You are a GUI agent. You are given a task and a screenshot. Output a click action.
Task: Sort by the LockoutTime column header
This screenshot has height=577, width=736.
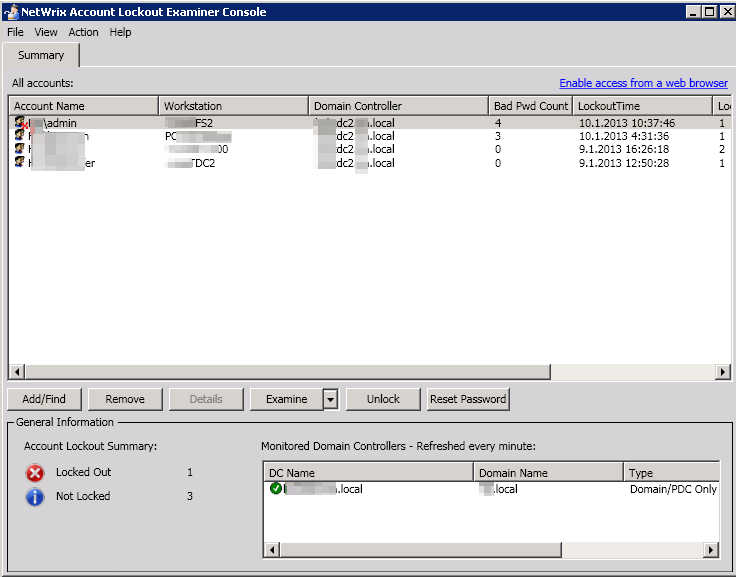click(643, 106)
